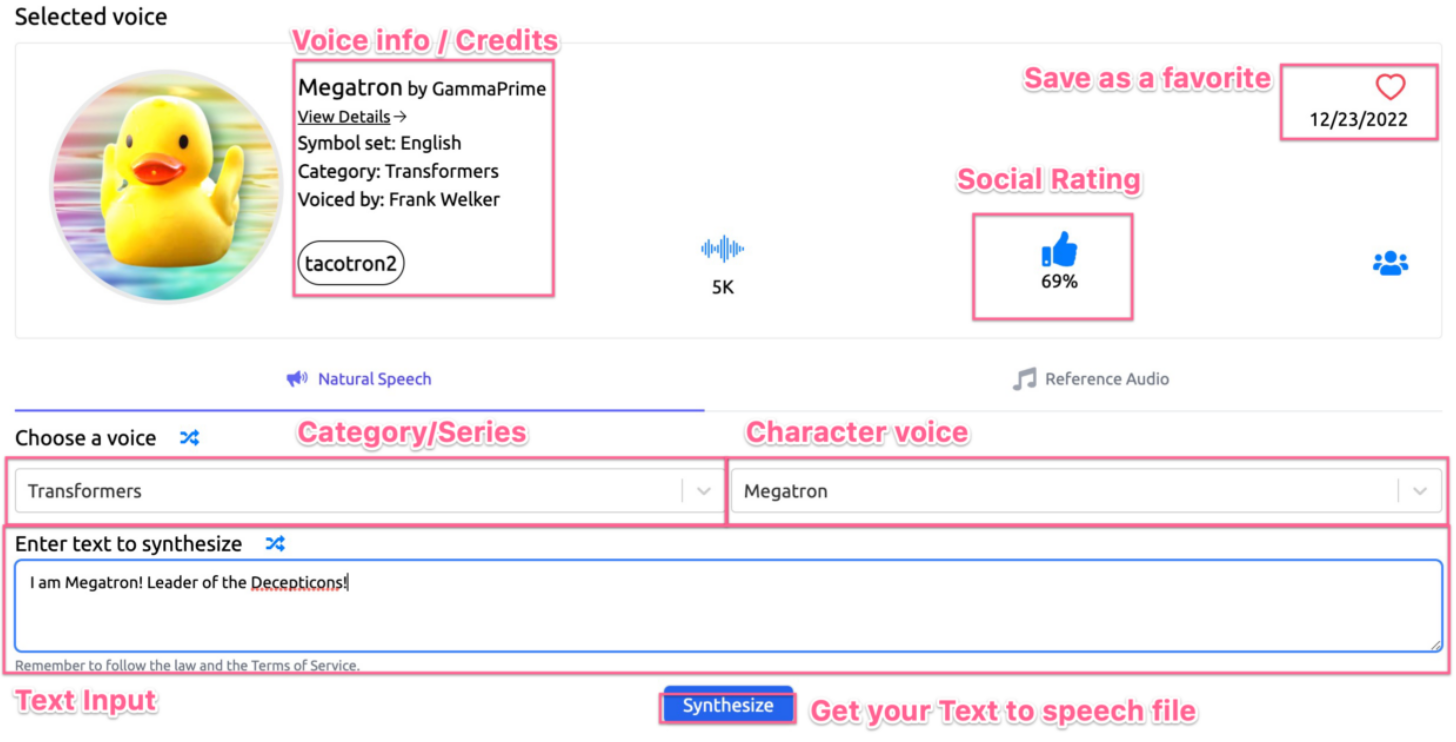The image size is (1456, 742).
Task: Expand the Transformers dropdown chevron arrow
Action: click(x=703, y=491)
